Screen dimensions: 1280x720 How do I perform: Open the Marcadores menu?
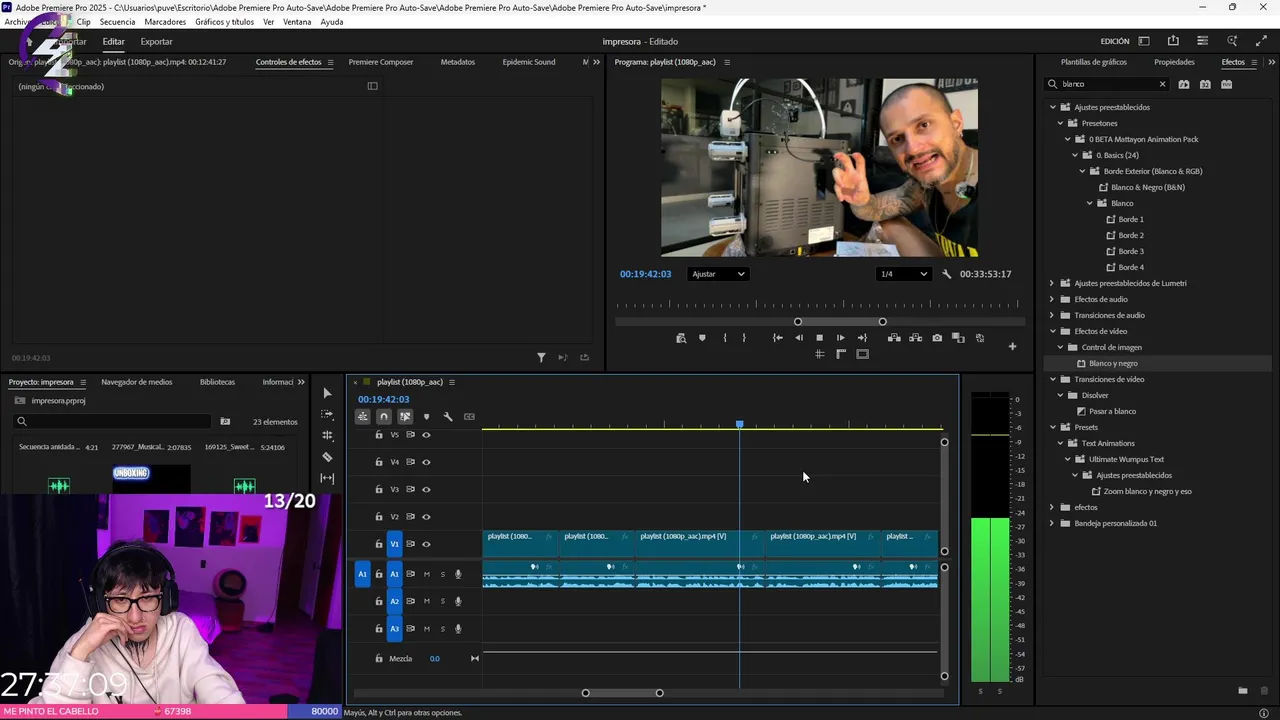[x=165, y=22]
